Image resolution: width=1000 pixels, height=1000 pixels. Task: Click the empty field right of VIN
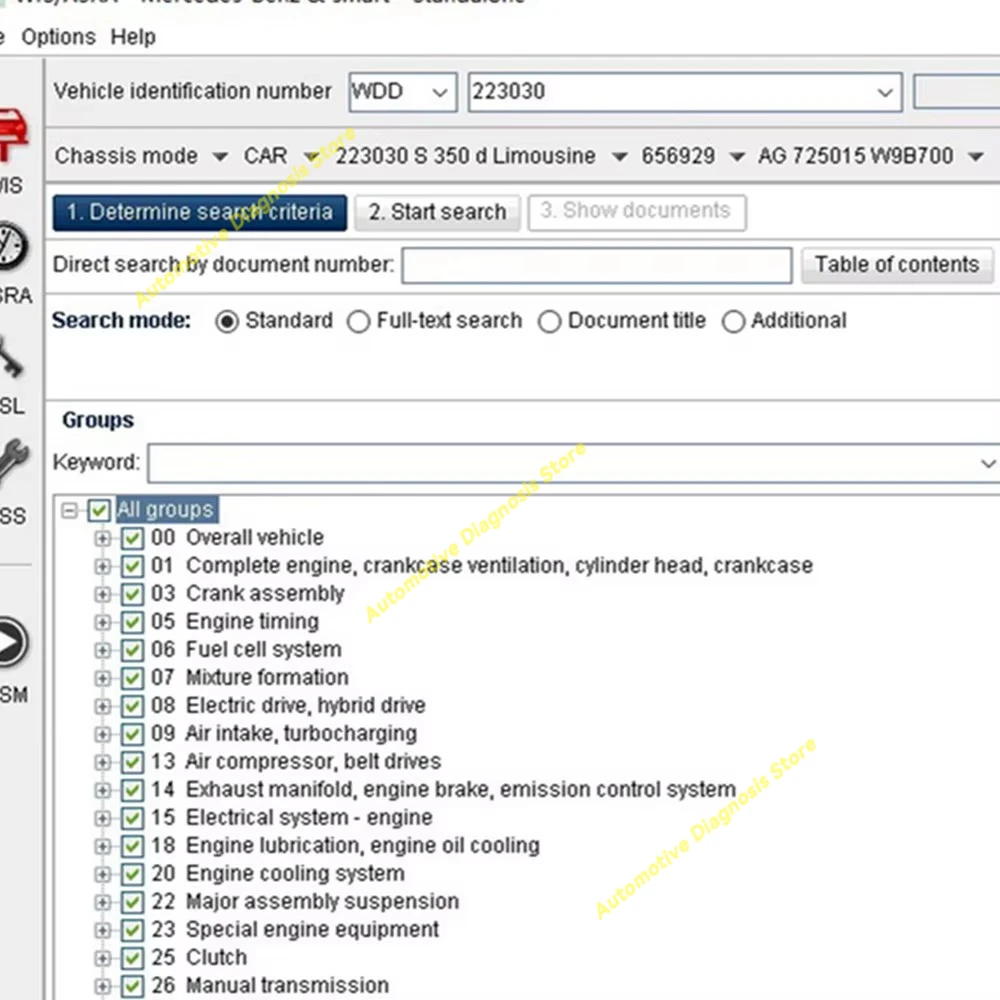[957, 92]
